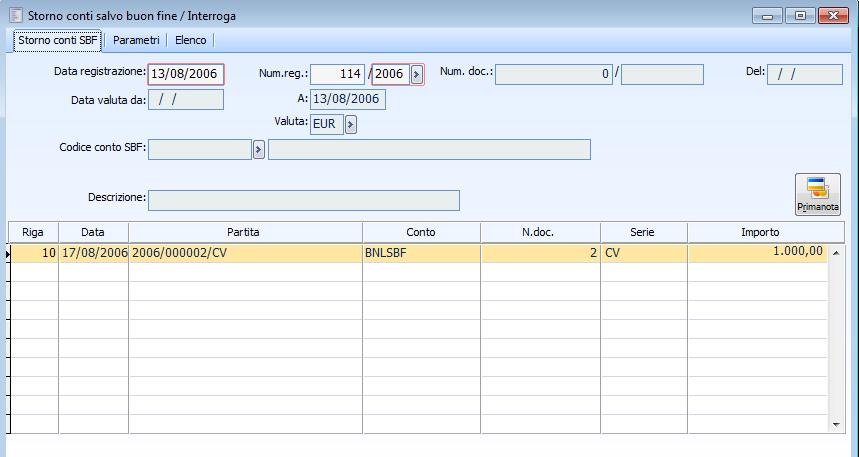The height and width of the screenshot is (457, 859).
Task: Open the Valuta EUR lookup arrow
Action: (x=351, y=124)
